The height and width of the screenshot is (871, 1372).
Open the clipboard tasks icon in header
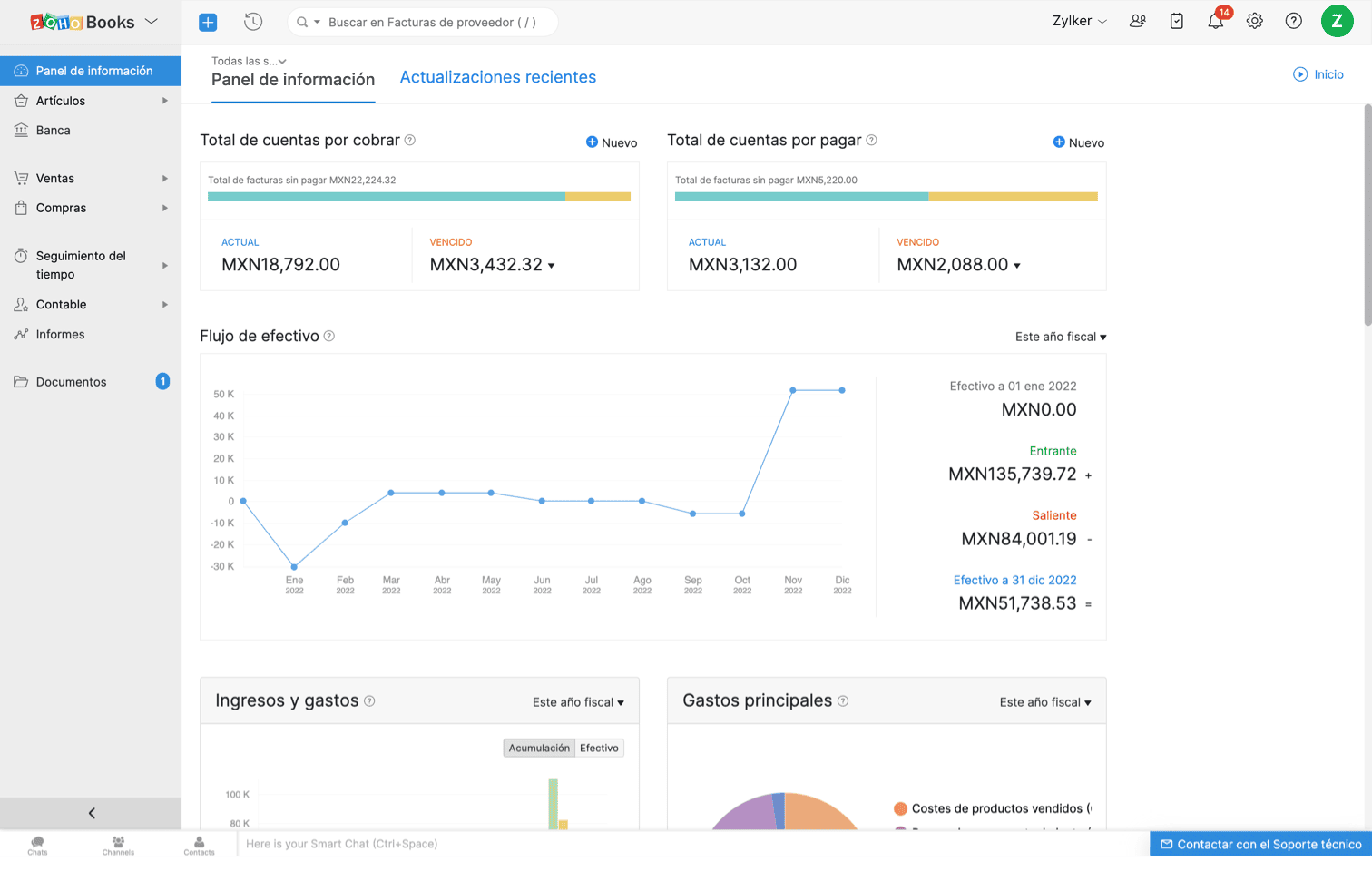click(x=1176, y=21)
